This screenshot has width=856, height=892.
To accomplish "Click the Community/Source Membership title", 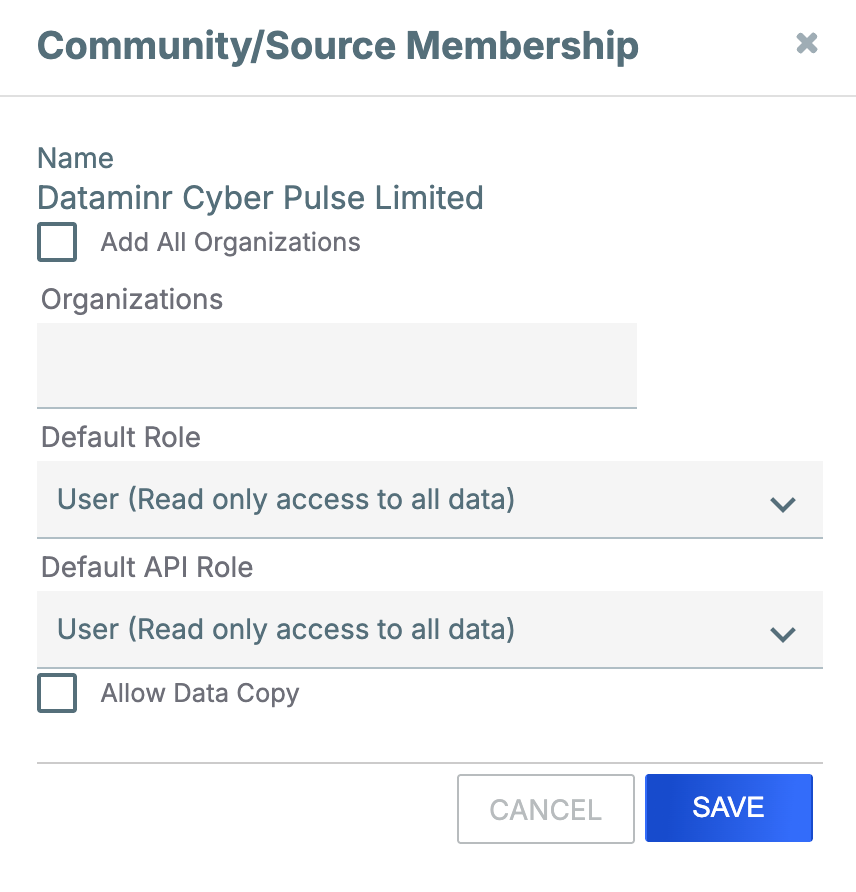I will click(337, 45).
